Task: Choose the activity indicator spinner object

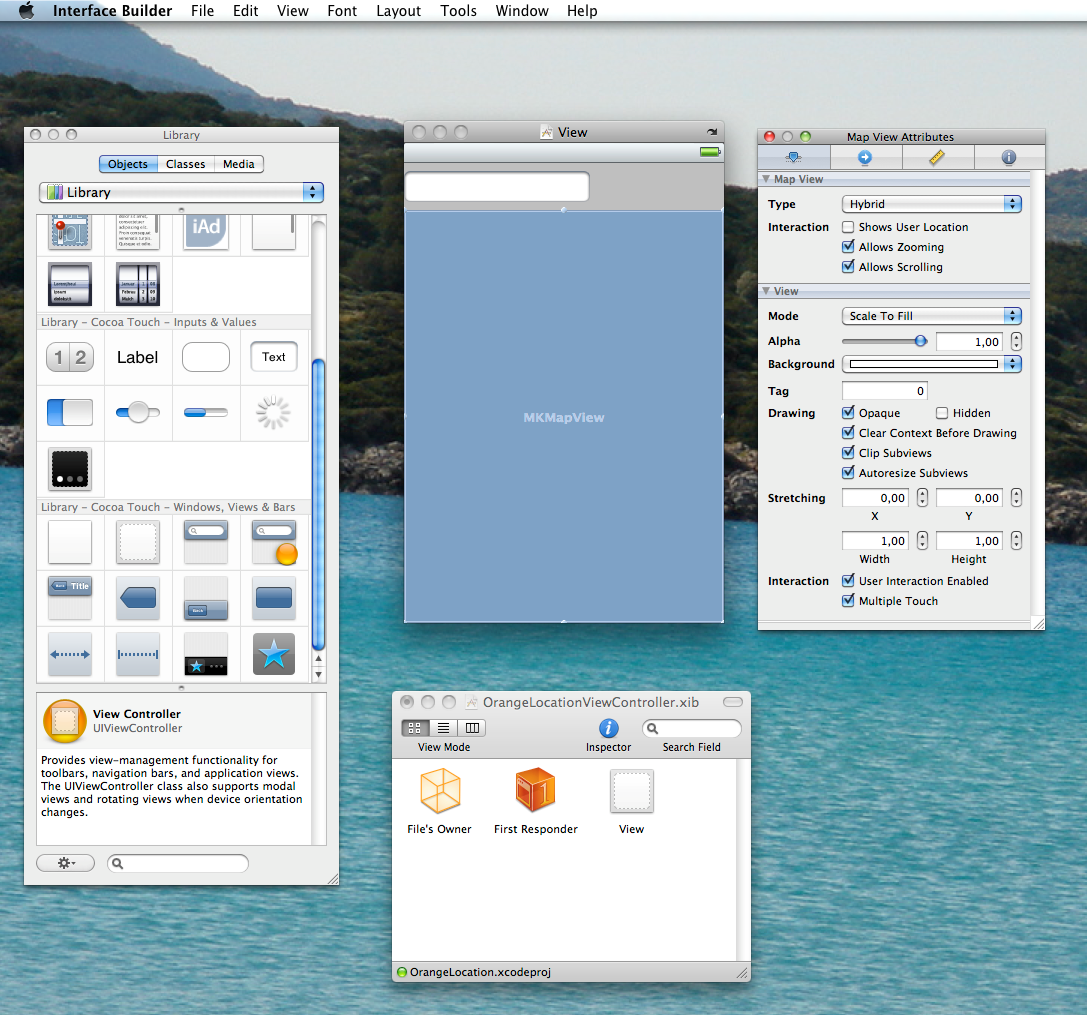Action: click(x=274, y=412)
